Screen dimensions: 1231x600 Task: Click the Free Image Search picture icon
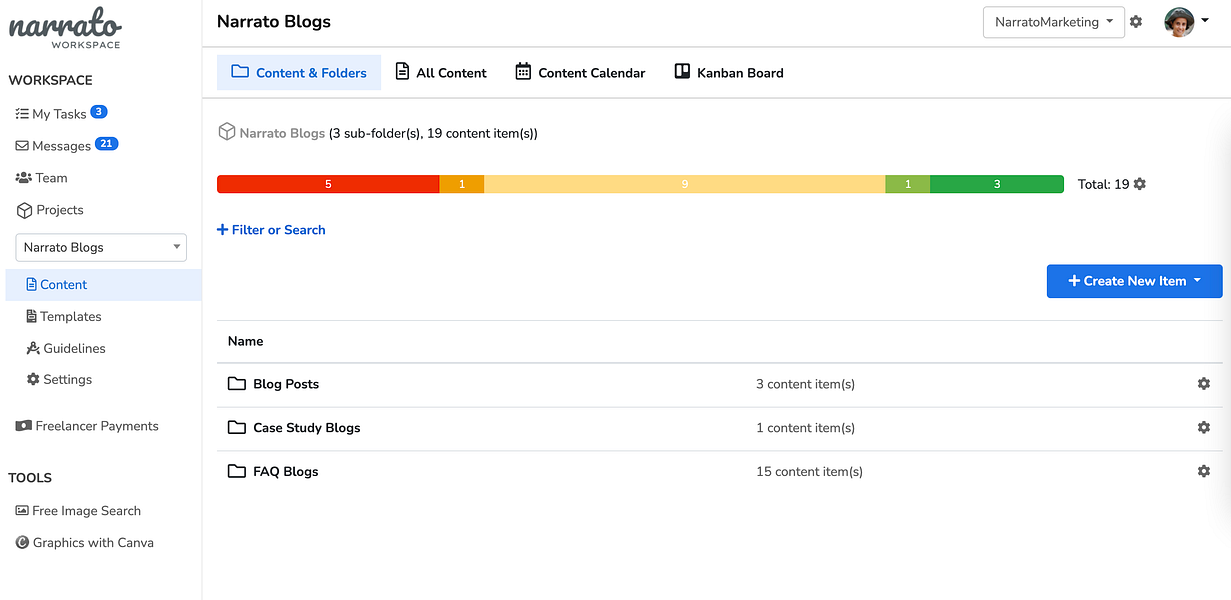click(22, 511)
